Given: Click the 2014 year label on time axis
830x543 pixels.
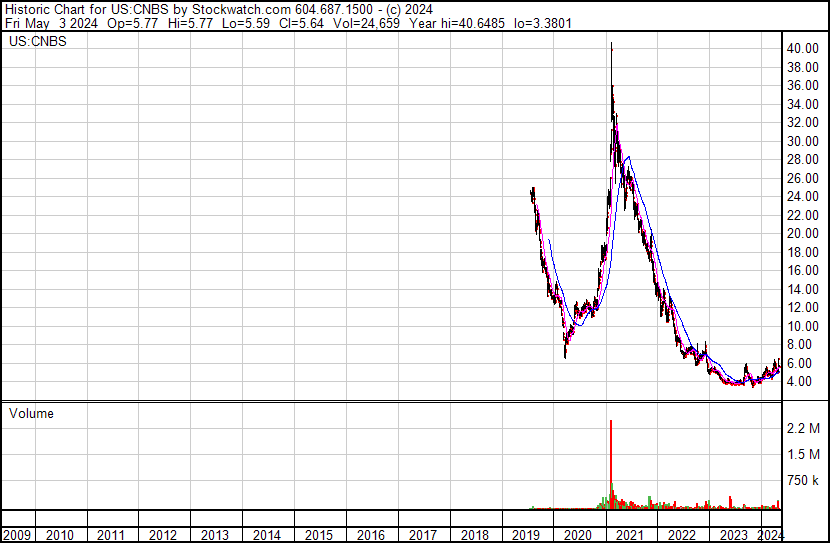Looking at the screenshot, I should pos(267,535).
